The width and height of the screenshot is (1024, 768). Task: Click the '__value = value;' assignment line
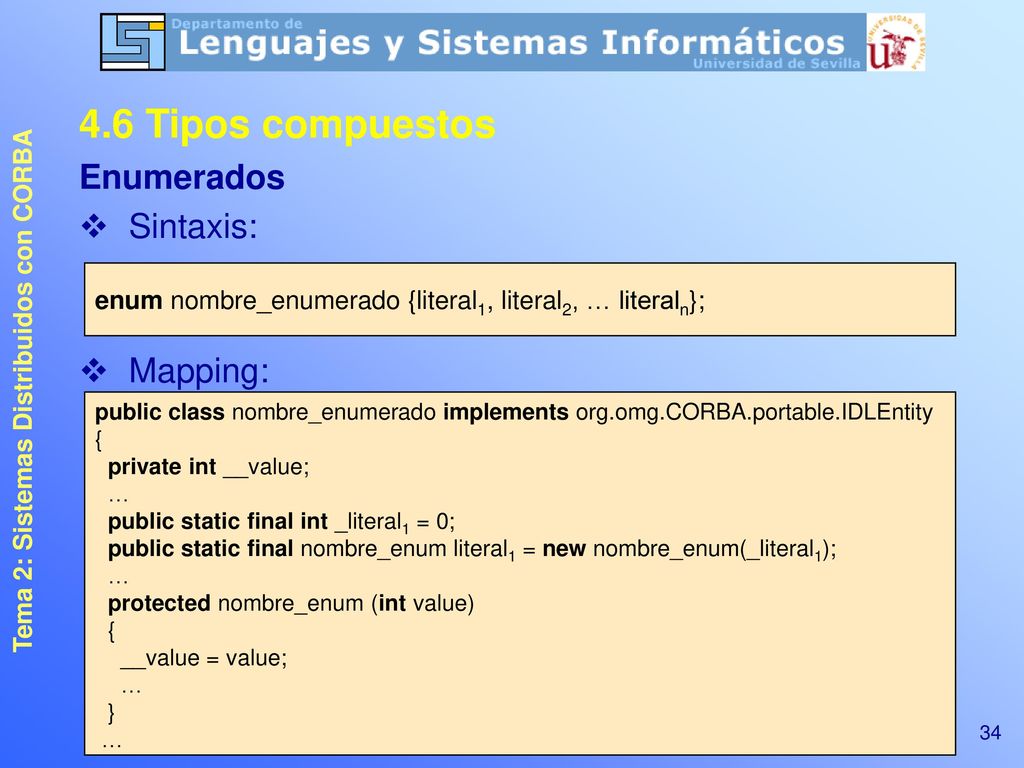(204, 658)
